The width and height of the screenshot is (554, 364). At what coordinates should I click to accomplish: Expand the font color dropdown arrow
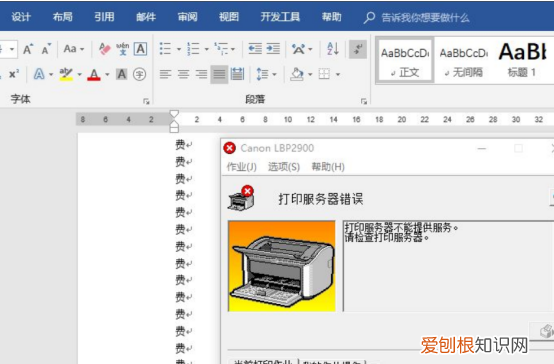(107, 75)
